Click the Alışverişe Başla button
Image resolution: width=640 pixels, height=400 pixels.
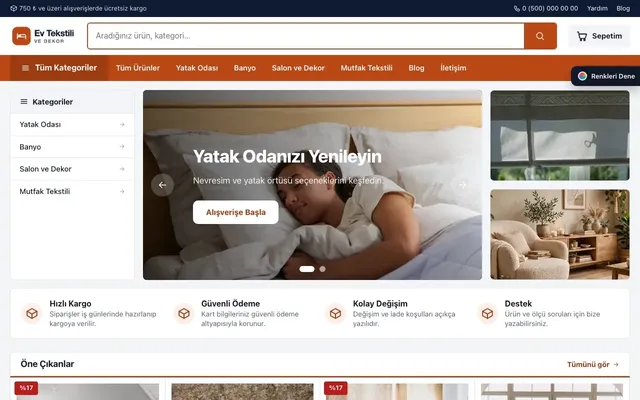pos(236,212)
